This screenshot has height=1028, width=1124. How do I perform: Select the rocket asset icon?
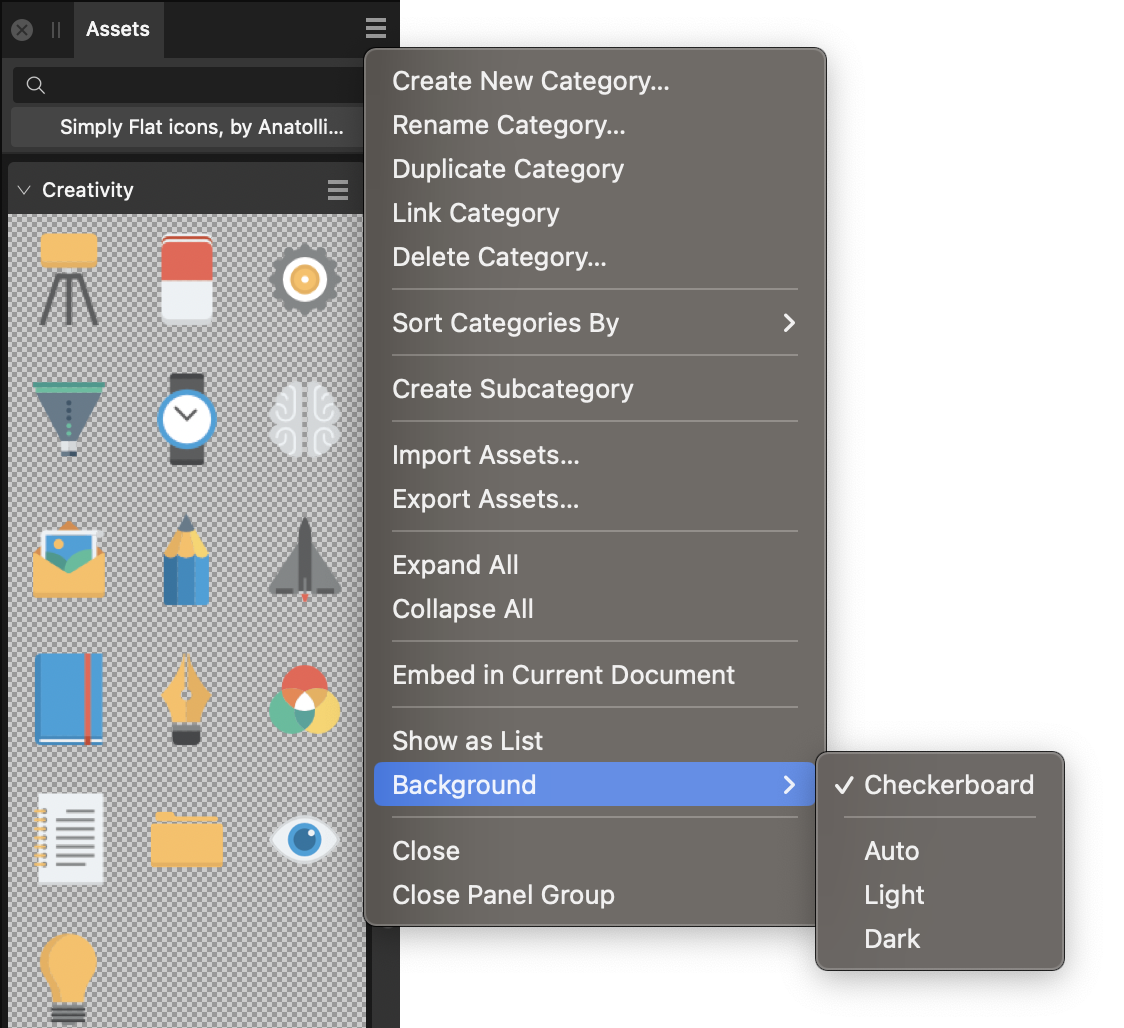(x=304, y=560)
